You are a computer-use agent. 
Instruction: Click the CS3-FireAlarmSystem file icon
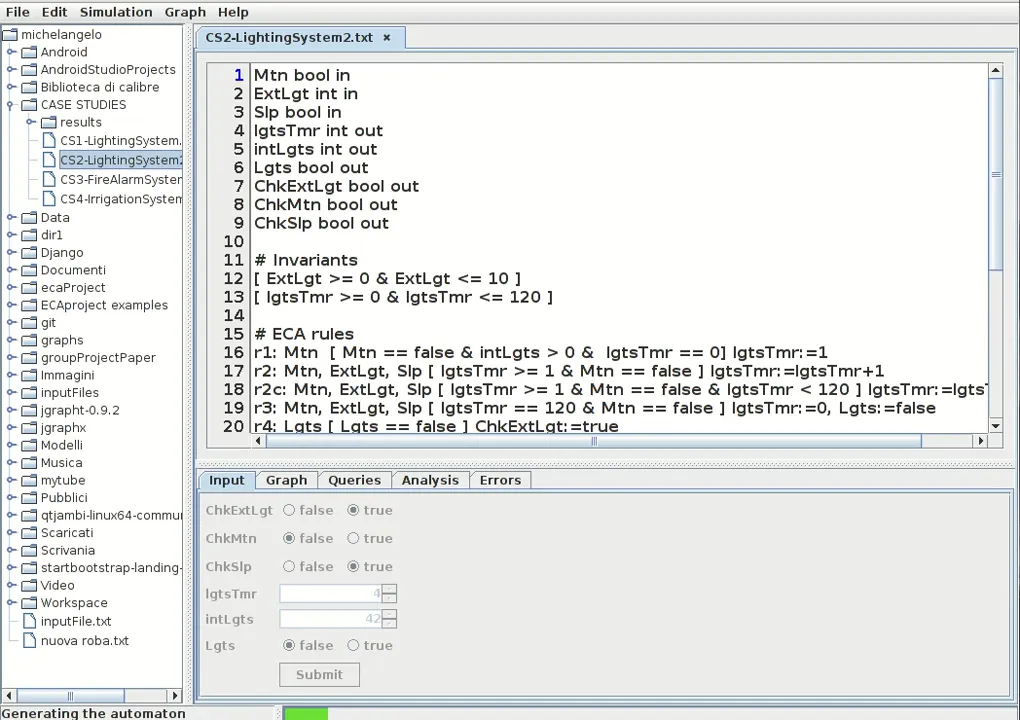(x=49, y=179)
